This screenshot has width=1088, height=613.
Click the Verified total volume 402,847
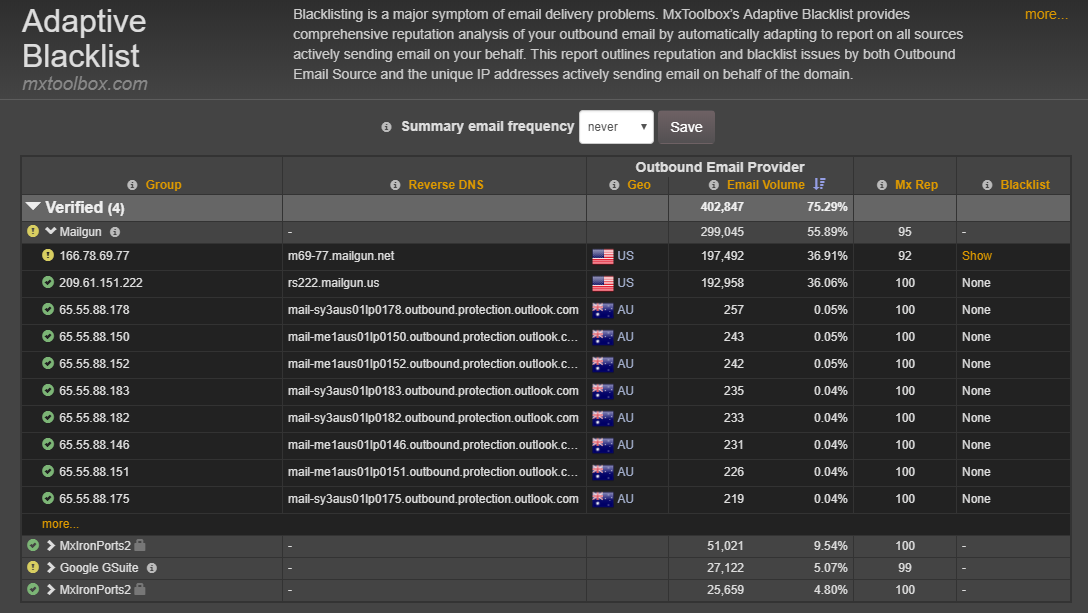722,207
